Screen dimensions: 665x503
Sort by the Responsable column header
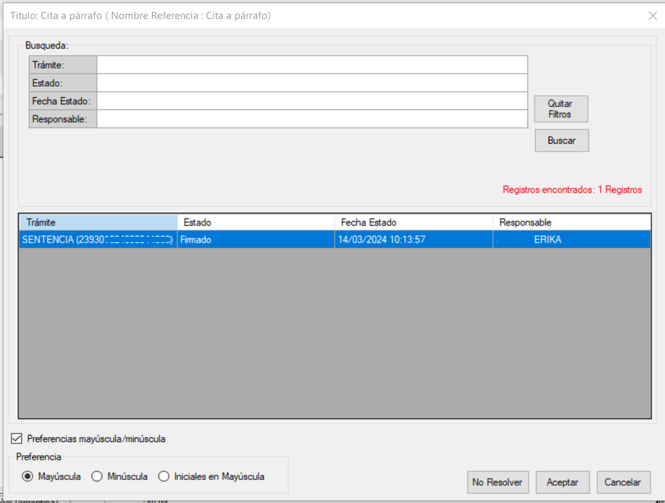tap(571, 222)
